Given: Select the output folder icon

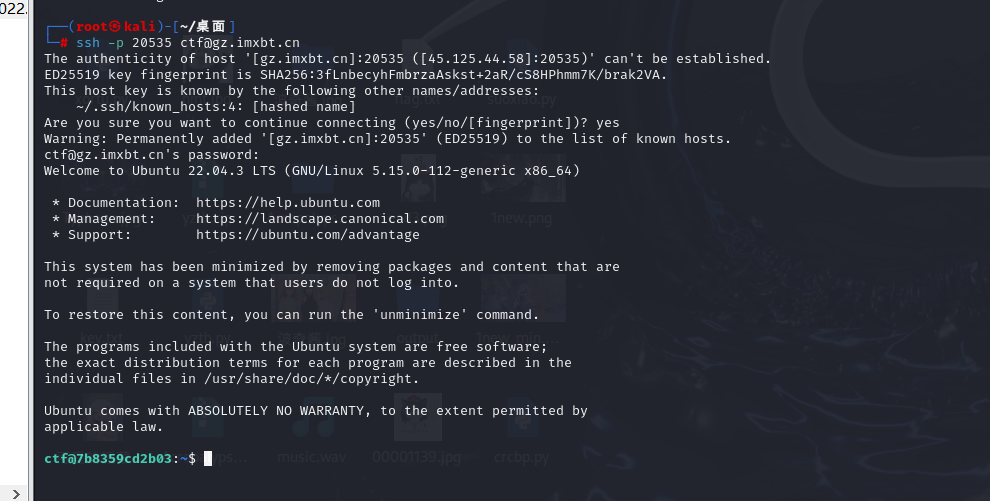Looking at the screenshot, I should [417, 309].
